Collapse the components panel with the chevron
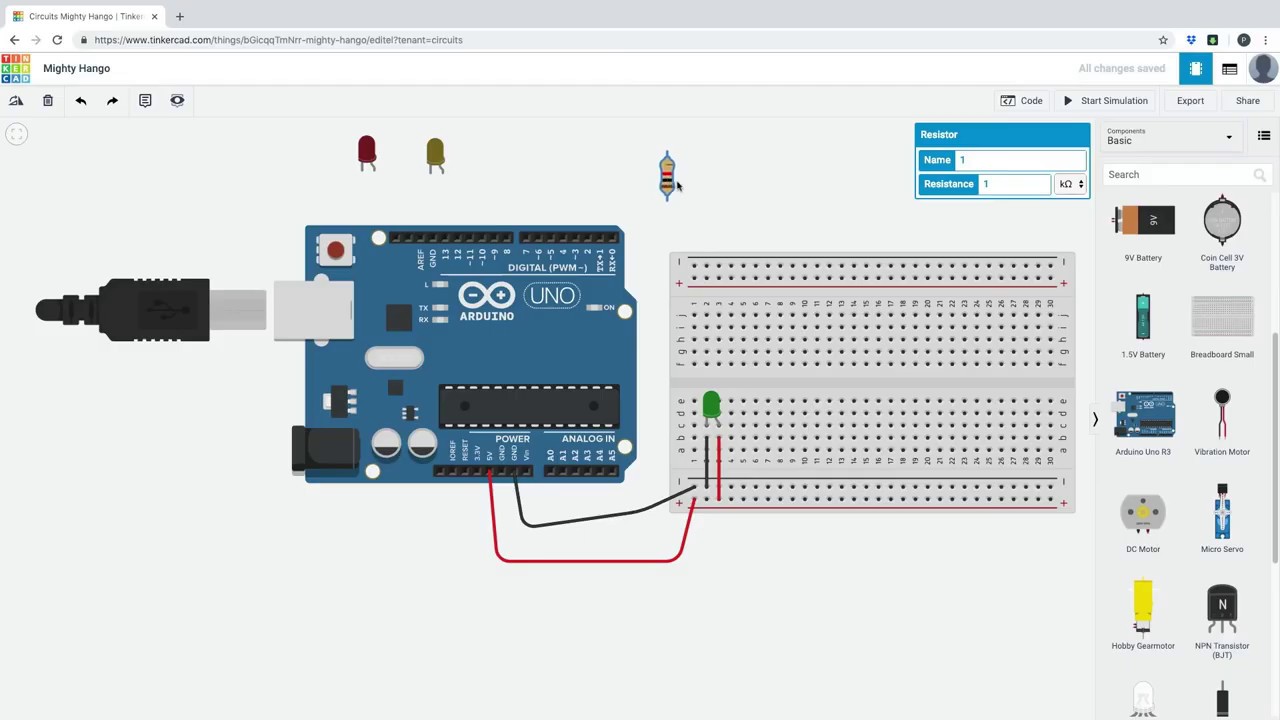Screen dimensions: 1280x720 [1095, 420]
